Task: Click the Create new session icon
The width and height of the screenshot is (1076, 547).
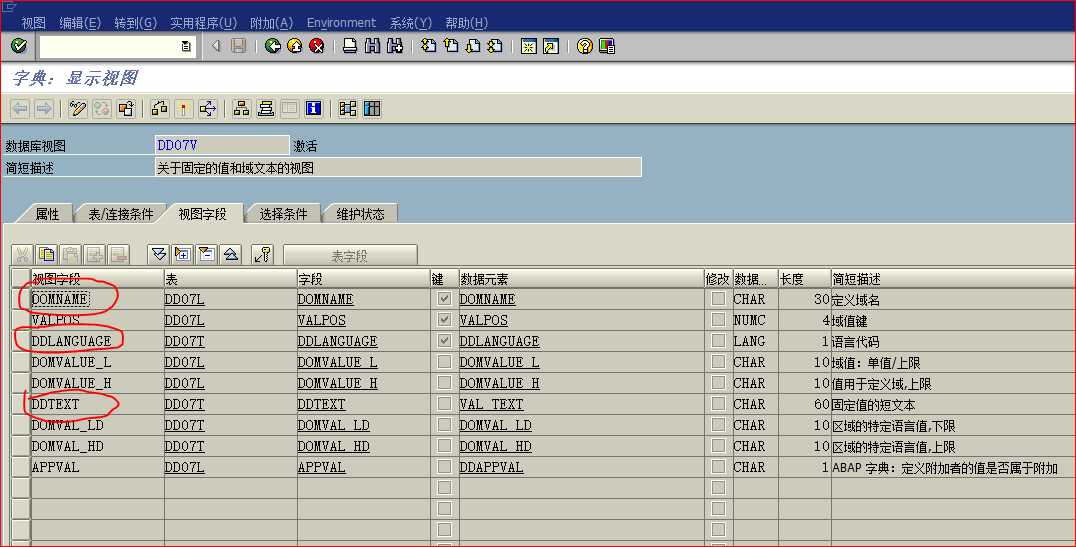Action: click(x=528, y=46)
